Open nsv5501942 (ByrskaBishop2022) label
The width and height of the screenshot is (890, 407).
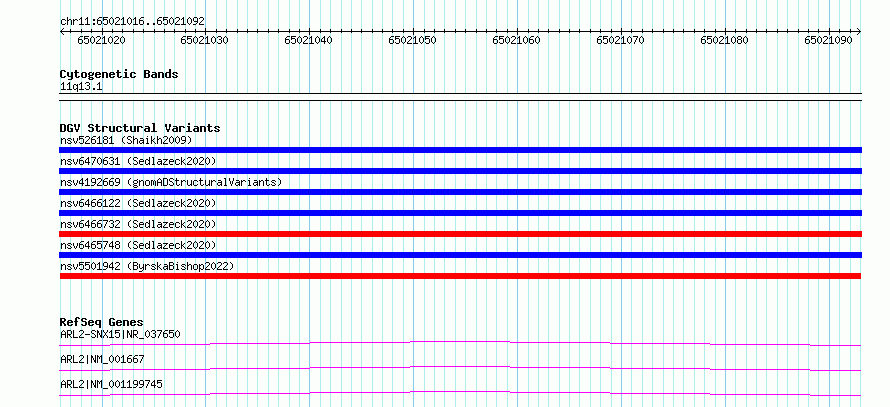(147, 266)
